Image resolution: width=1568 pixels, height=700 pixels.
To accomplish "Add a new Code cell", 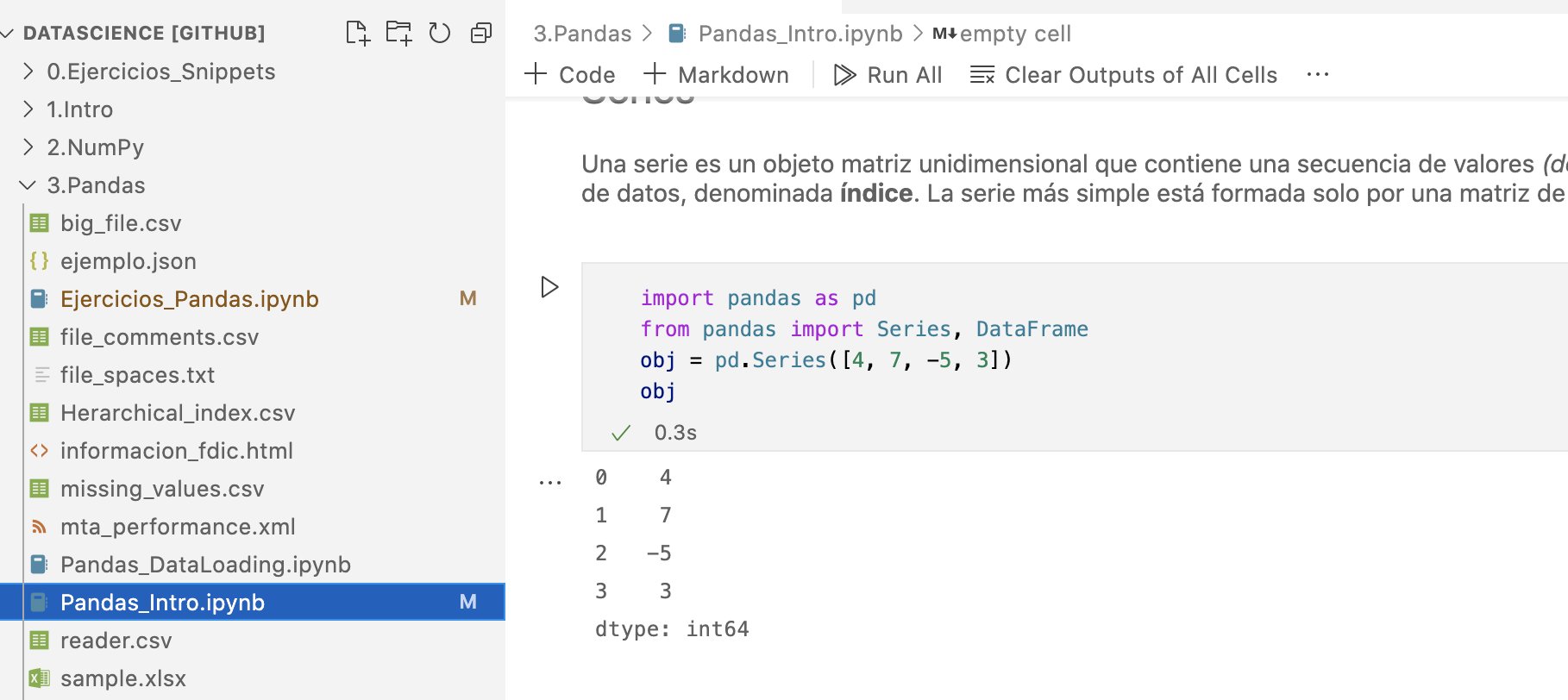I will point(570,75).
